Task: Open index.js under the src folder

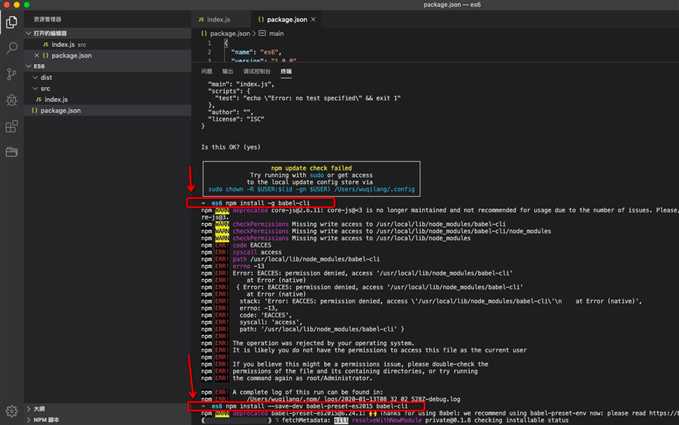Action: tap(108, 100)
